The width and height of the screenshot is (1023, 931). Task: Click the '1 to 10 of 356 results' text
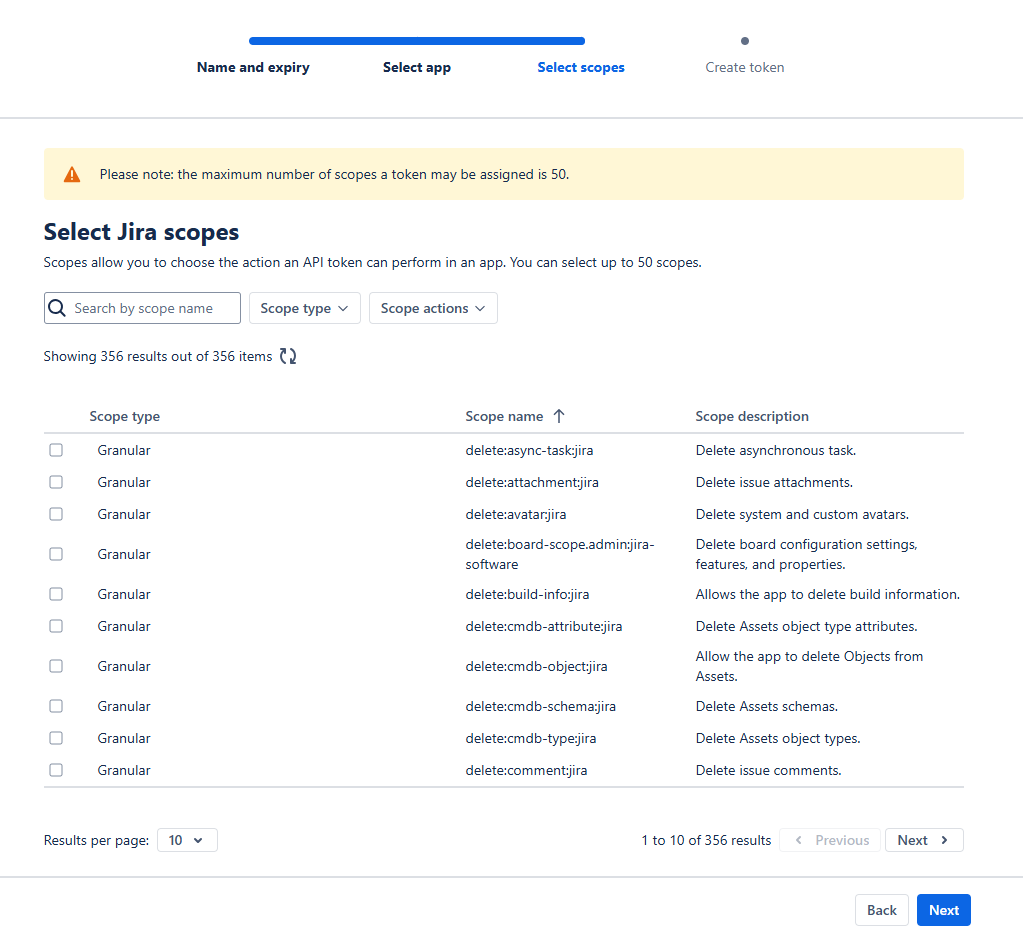[706, 840]
